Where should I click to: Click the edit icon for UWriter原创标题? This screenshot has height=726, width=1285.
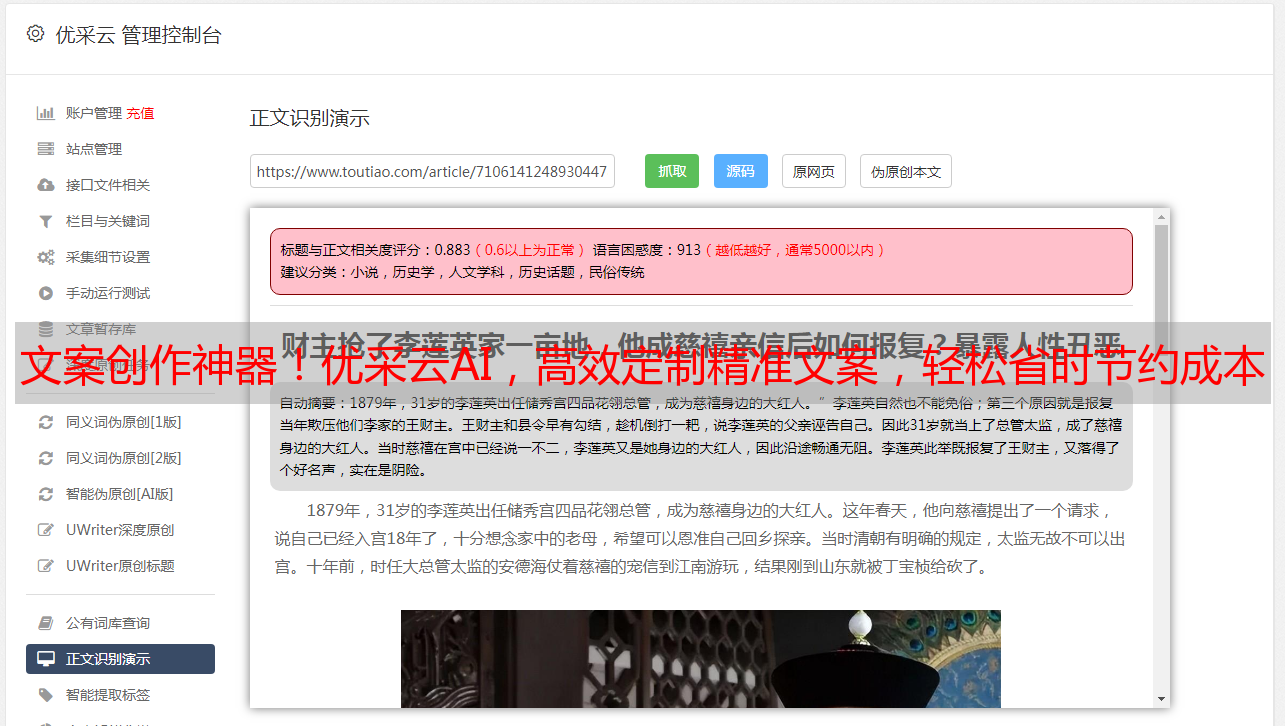[x=46, y=566]
